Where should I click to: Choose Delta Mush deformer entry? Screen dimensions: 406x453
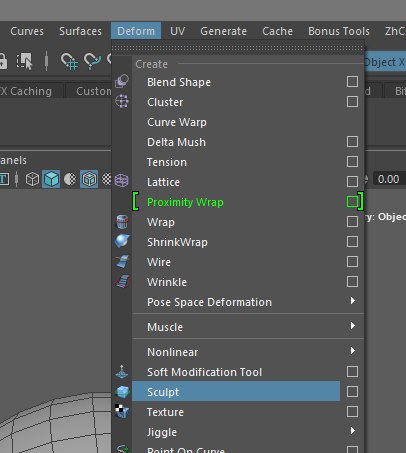(x=236, y=142)
